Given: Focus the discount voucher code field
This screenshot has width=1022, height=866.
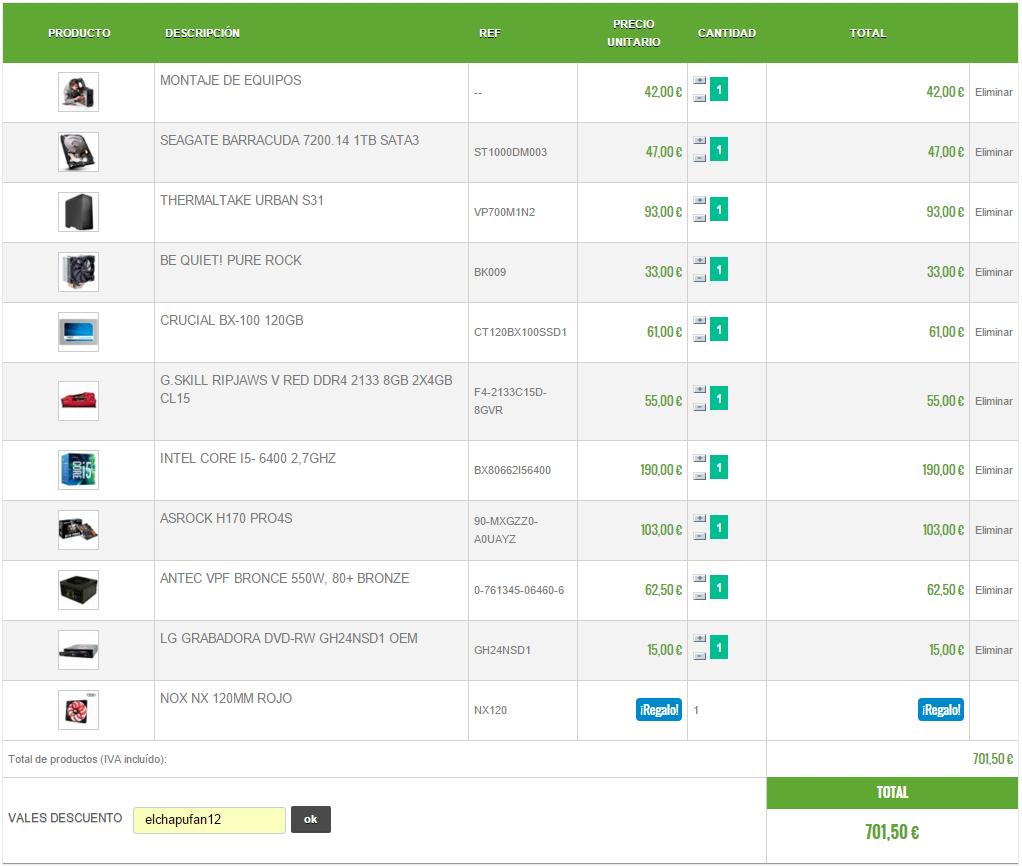Looking at the screenshot, I should [x=209, y=820].
